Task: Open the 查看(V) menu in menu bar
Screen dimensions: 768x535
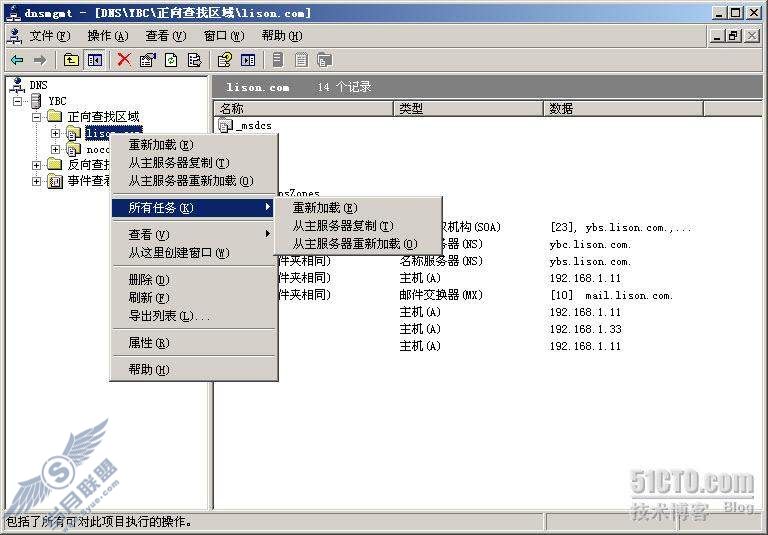Action: [x=166, y=36]
